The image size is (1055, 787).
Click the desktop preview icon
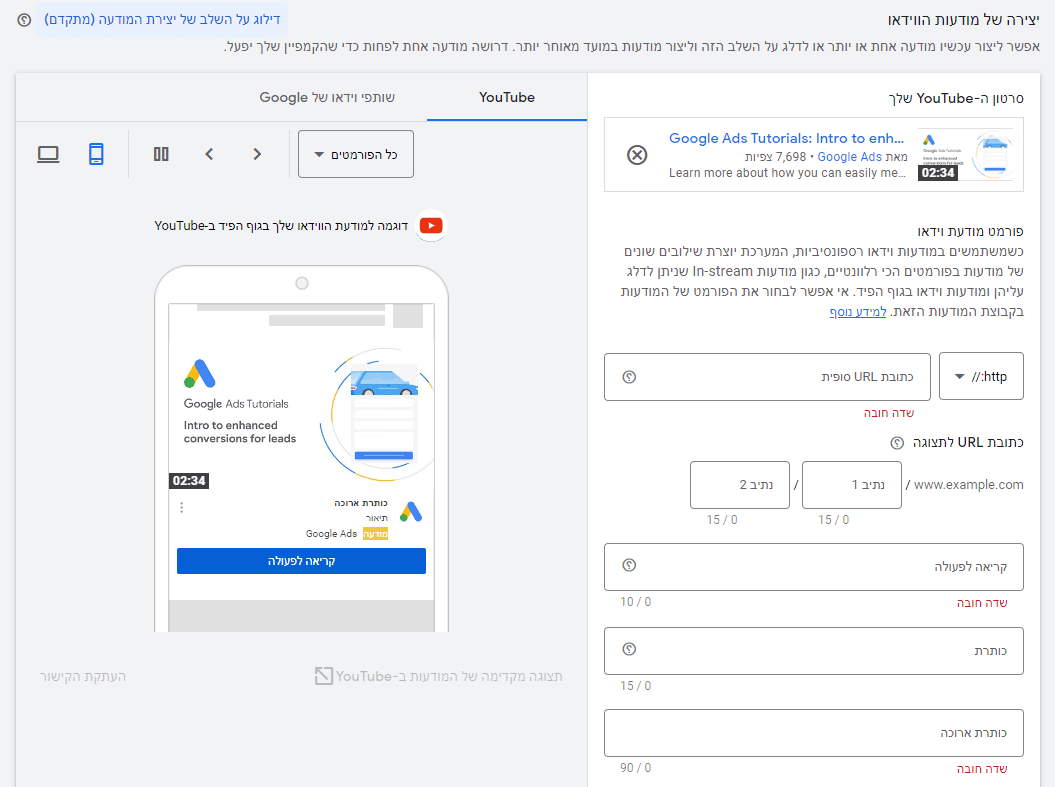pyautogui.click(x=48, y=154)
